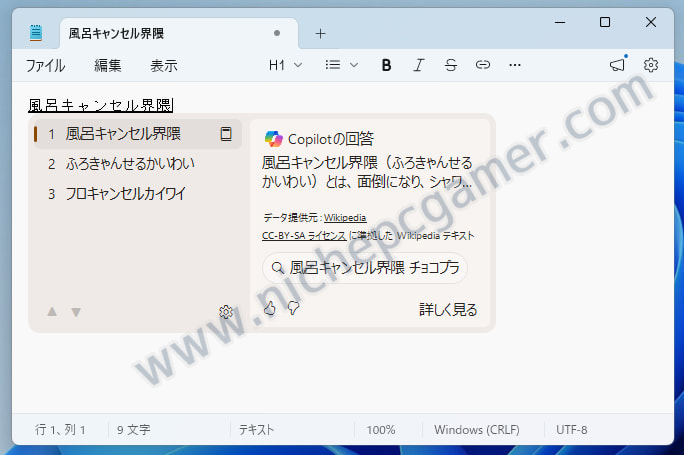
Task: Open the ファイル menu
Action: 45,66
